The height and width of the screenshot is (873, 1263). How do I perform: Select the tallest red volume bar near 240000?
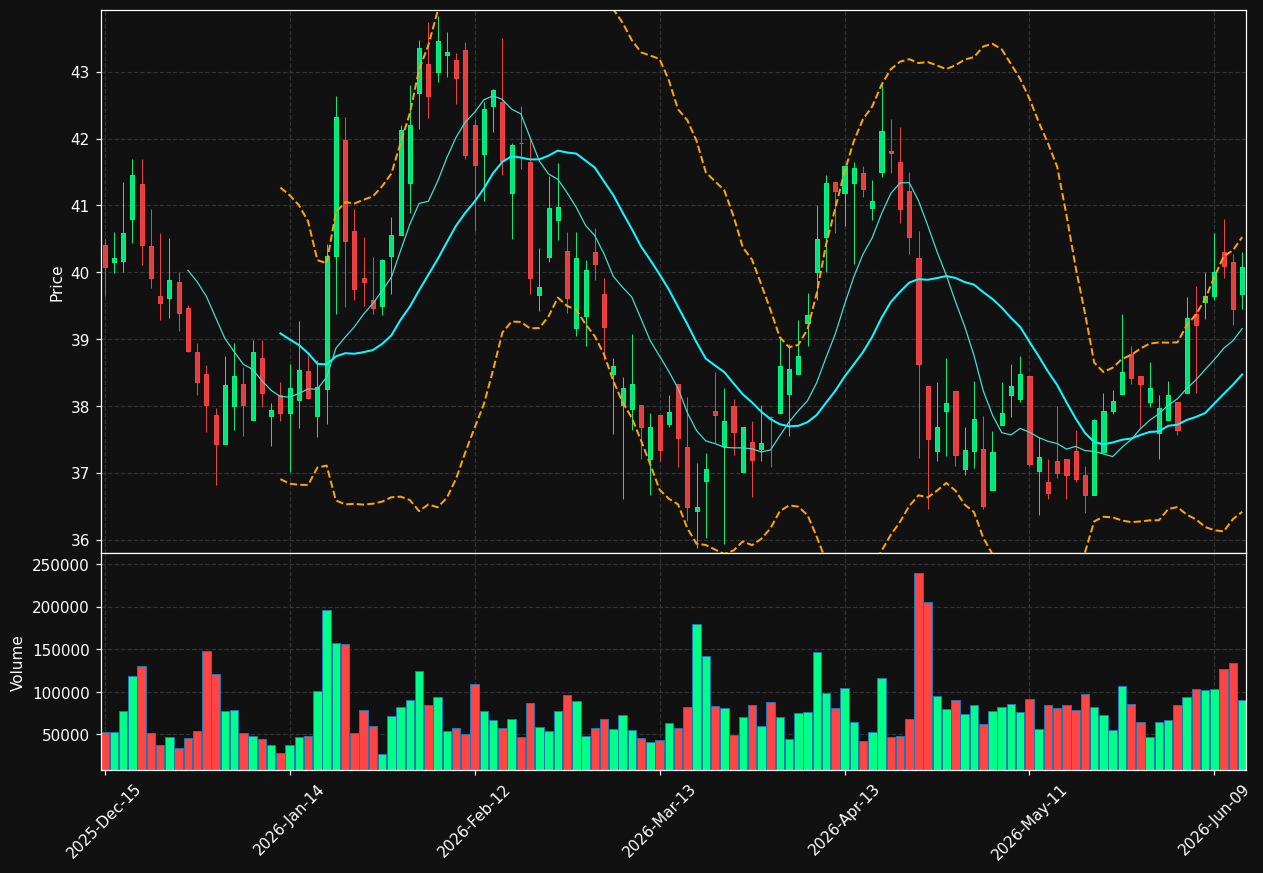[919, 671]
